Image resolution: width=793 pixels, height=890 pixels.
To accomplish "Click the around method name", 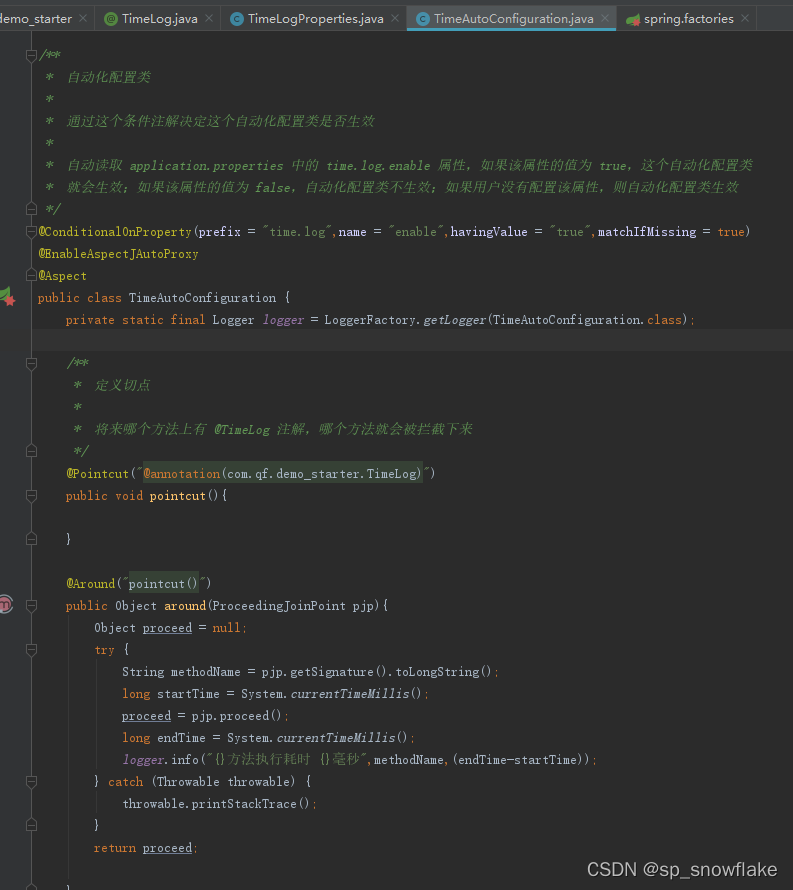I will (185, 606).
